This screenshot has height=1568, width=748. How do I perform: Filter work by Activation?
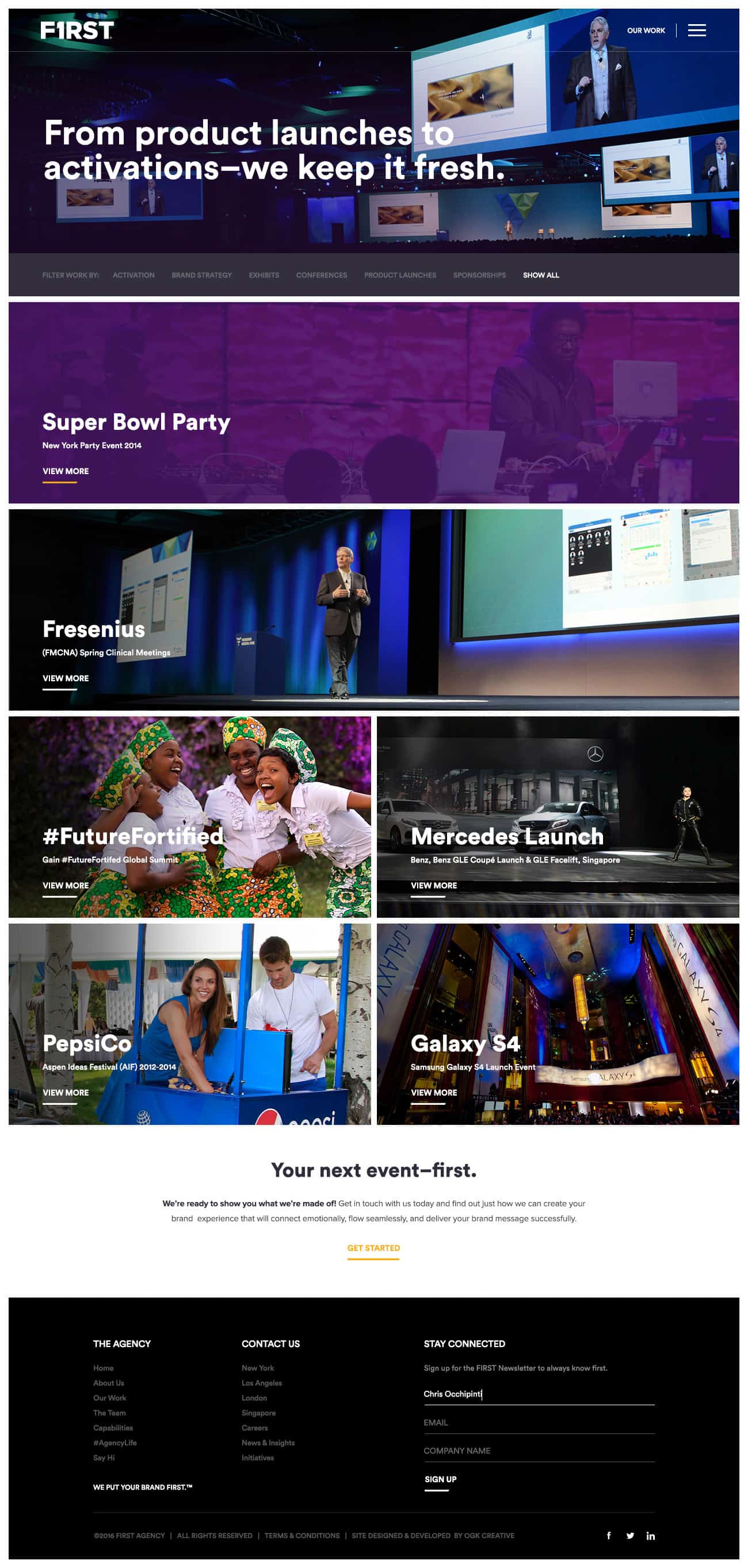click(x=133, y=275)
